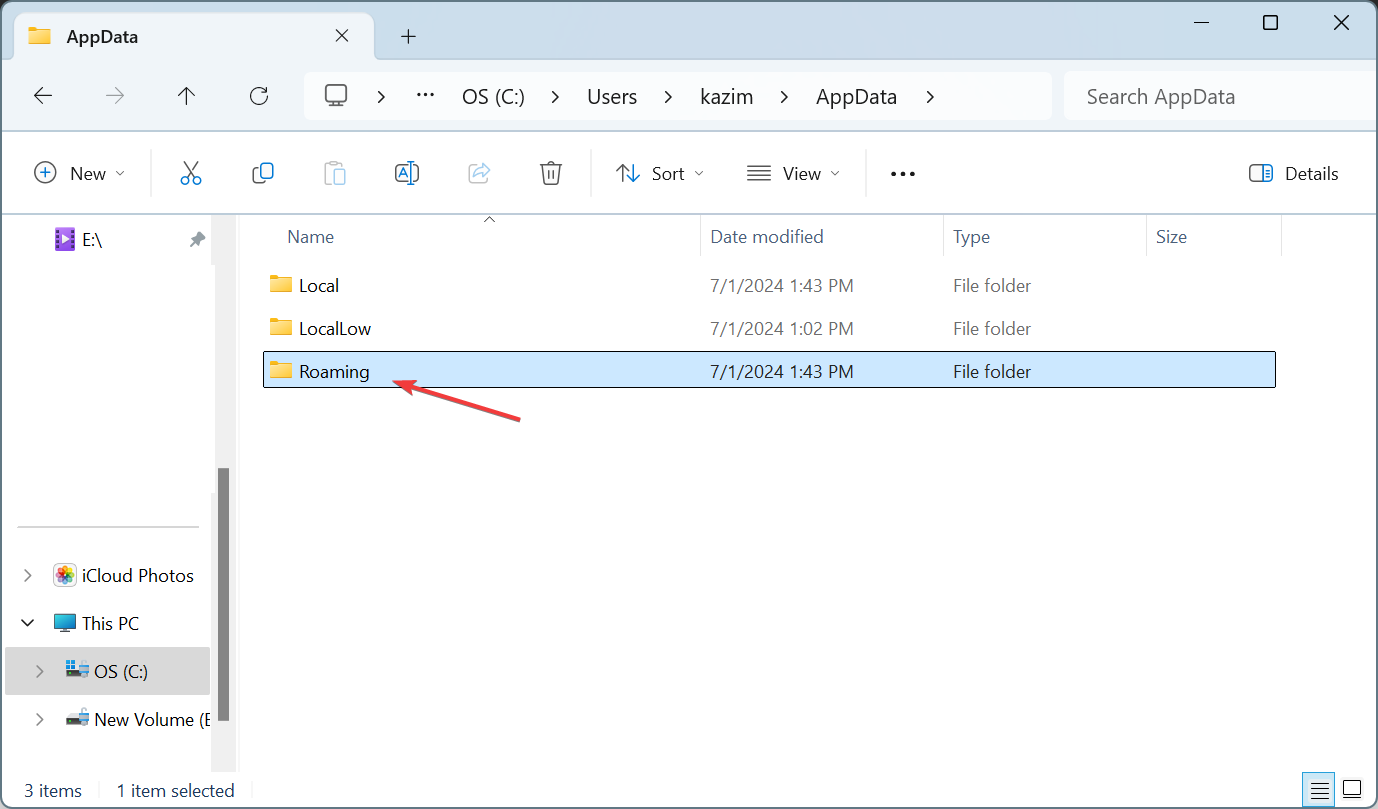Image resolution: width=1378 pixels, height=809 pixels.
Task: Click the Rename icon
Action: click(x=407, y=173)
